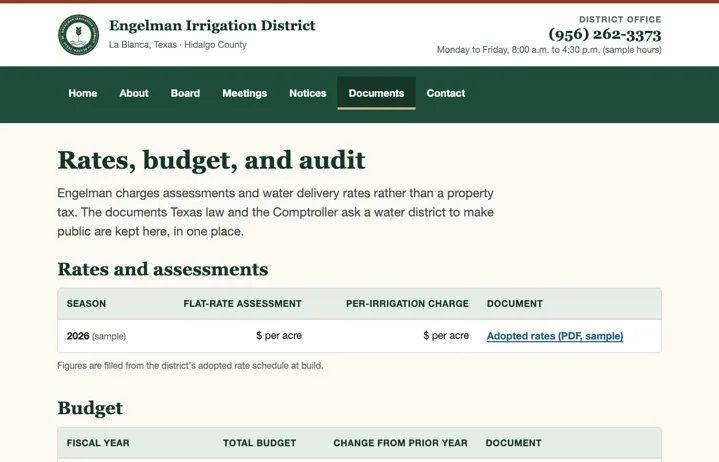The height and width of the screenshot is (462, 719).
Task: Open the Notices page
Action: pos(308,93)
